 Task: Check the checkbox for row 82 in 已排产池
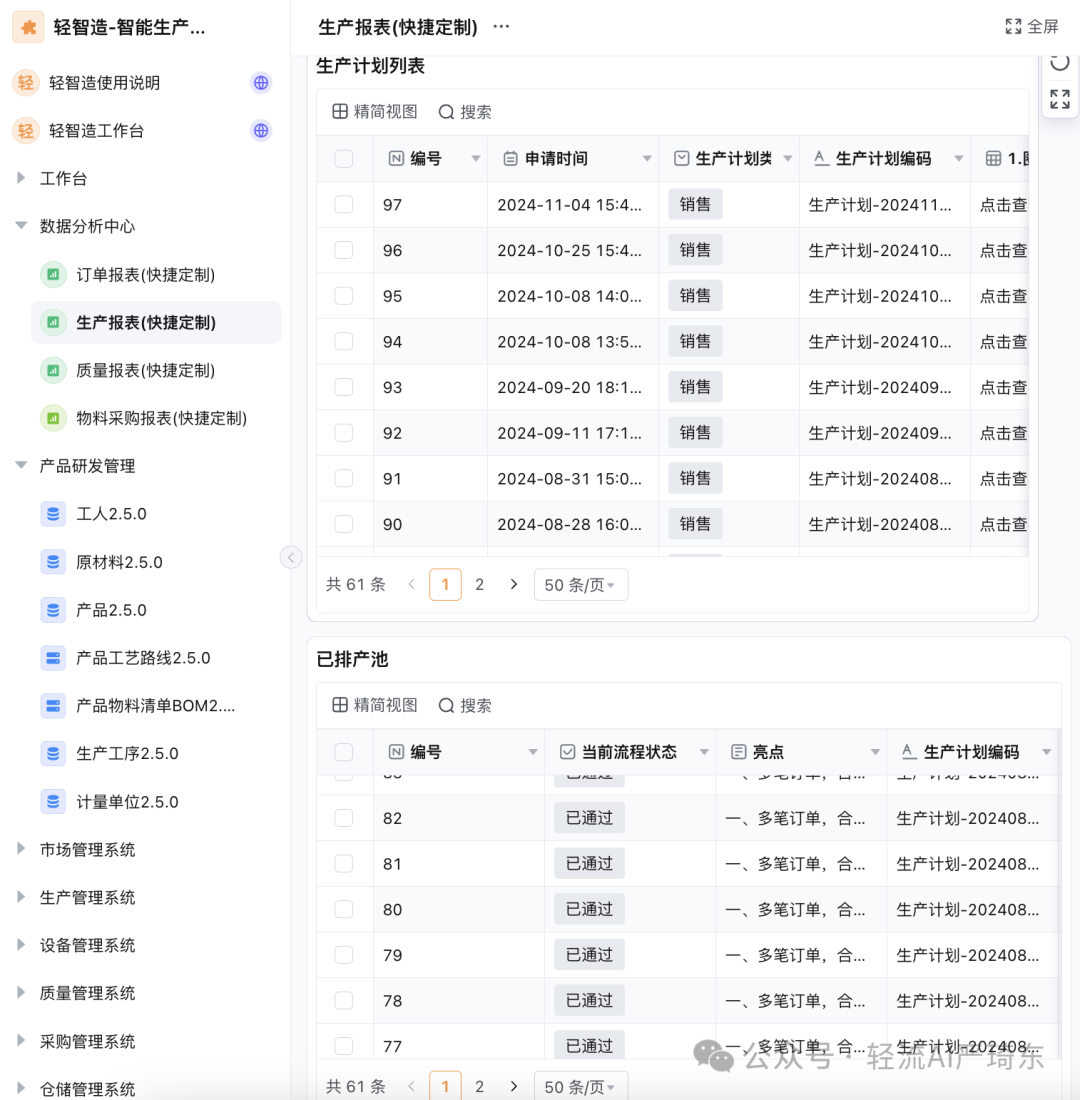344,817
